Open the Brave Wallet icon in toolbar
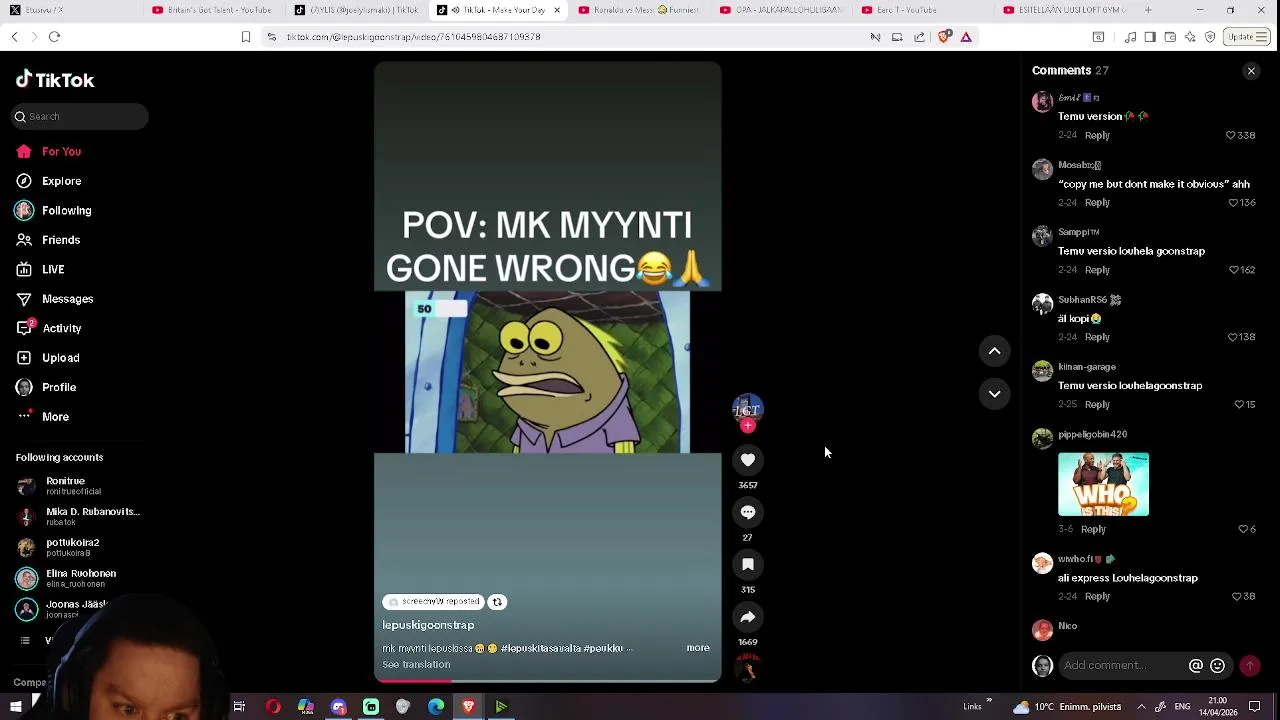The image size is (1280, 720). [x=1170, y=37]
